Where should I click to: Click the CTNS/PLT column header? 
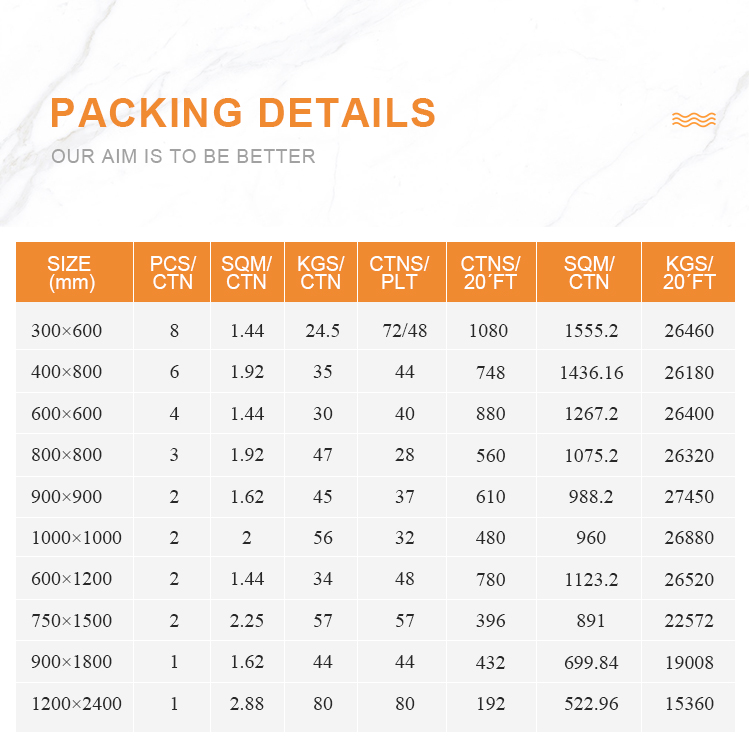pos(399,273)
